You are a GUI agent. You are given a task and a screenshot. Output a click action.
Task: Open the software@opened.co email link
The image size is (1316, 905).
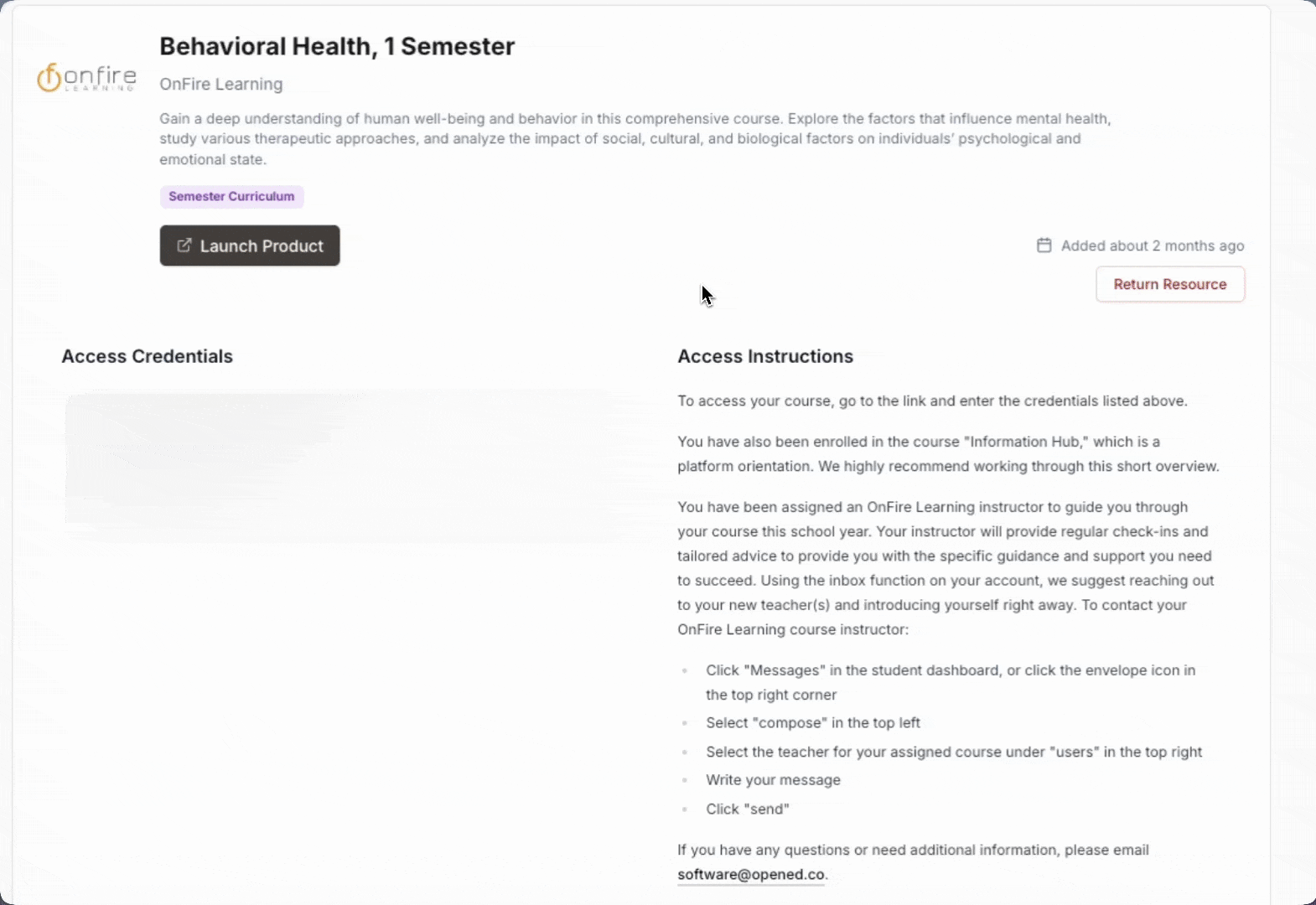[x=750, y=874]
